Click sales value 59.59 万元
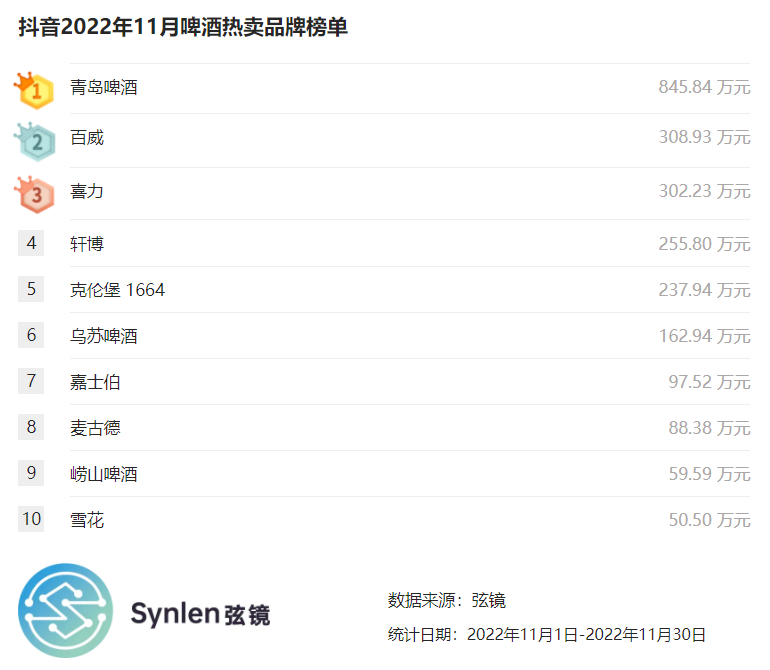Image resolution: width=770 pixels, height=670 pixels. (x=709, y=474)
